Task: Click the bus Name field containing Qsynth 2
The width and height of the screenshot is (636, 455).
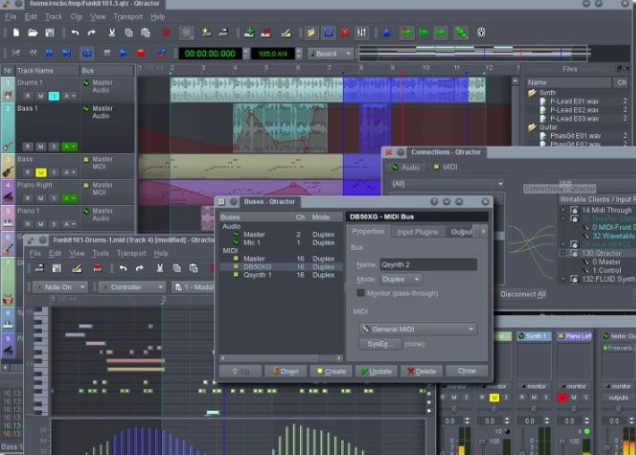Action: tap(428, 265)
